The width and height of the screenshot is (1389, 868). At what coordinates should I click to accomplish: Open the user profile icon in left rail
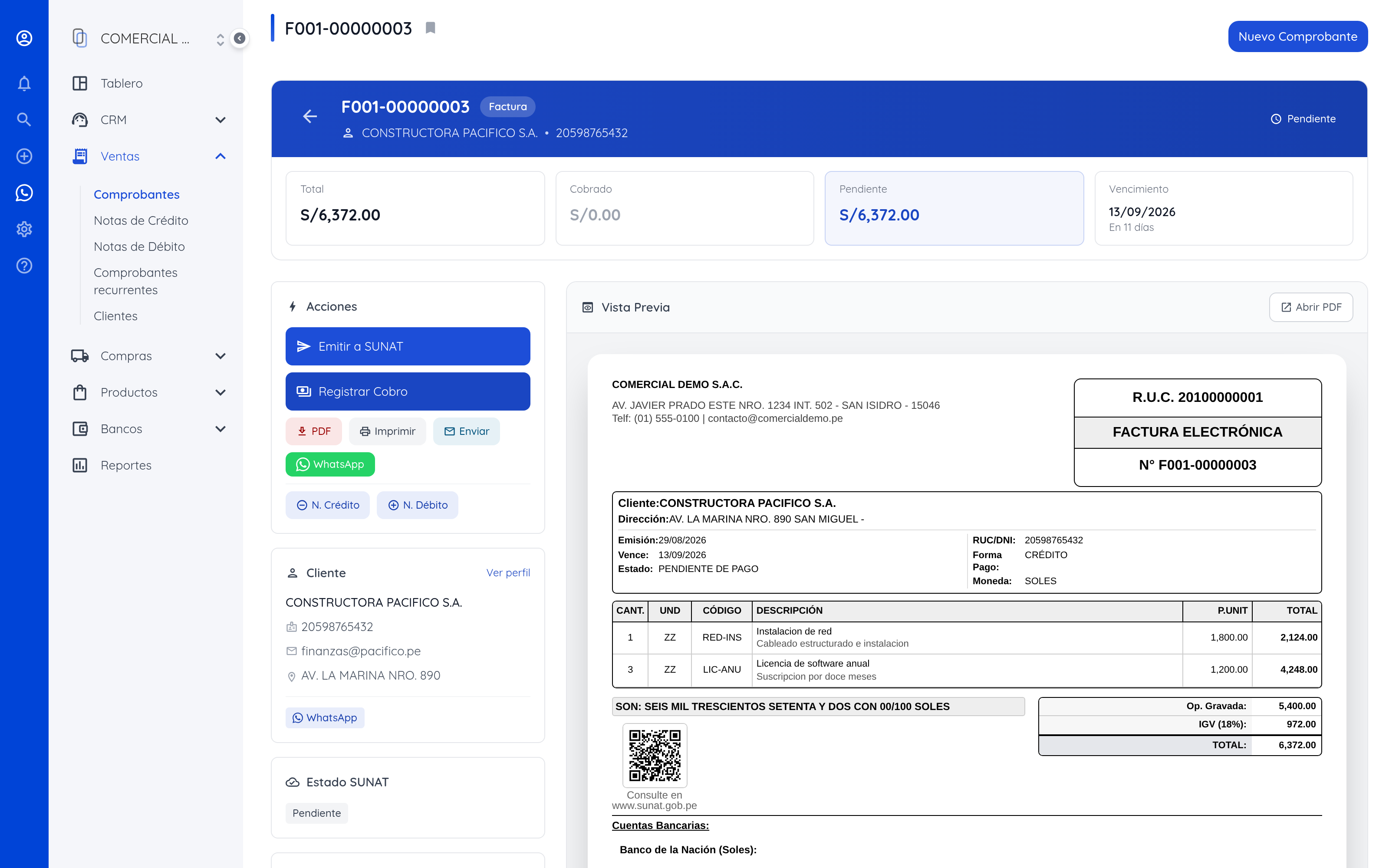24,38
